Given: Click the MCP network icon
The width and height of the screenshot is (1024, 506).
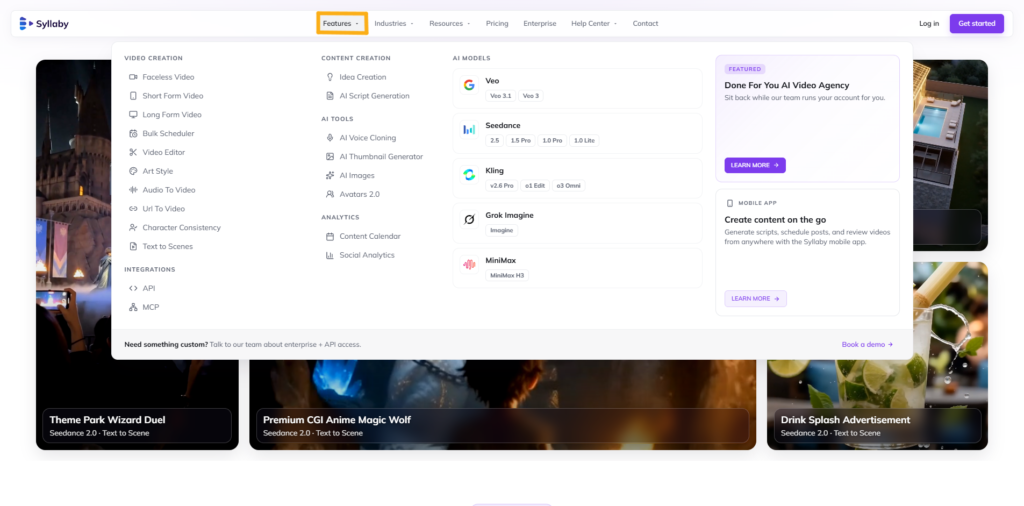Looking at the screenshot, I should pyautogui.click(x=133, y=308).
